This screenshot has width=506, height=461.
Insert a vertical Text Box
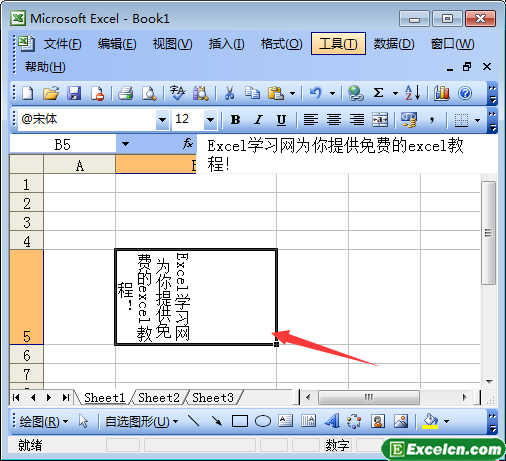point(309,421)
